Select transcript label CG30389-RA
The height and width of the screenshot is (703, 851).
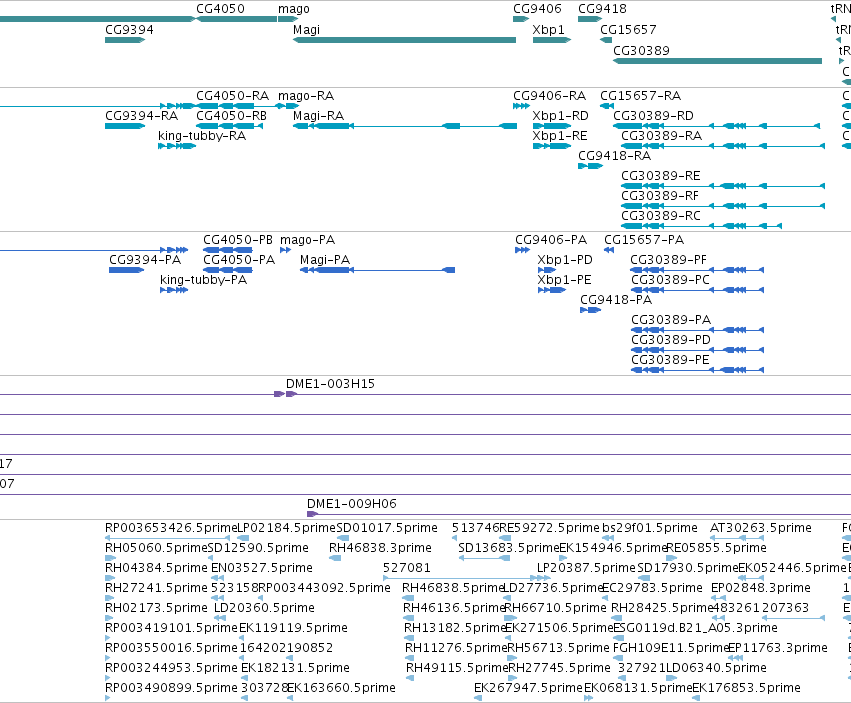pos(662,136)
